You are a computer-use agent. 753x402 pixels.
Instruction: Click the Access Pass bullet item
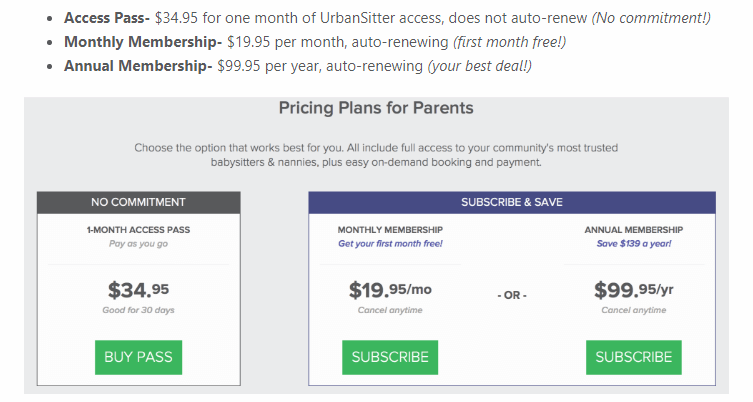387,18
